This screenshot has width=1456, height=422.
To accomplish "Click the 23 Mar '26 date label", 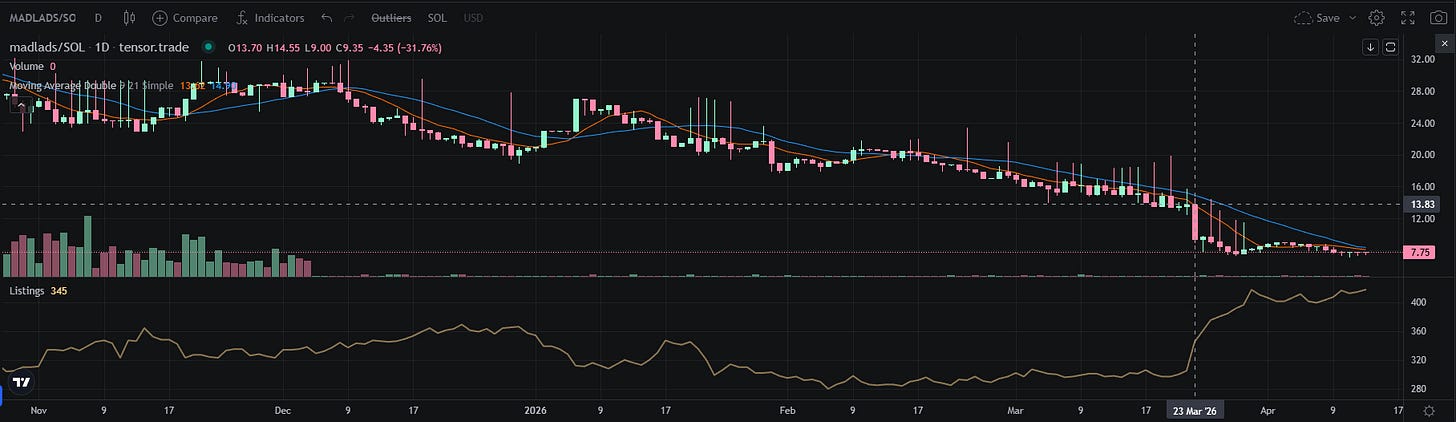I will point(1196,410).
